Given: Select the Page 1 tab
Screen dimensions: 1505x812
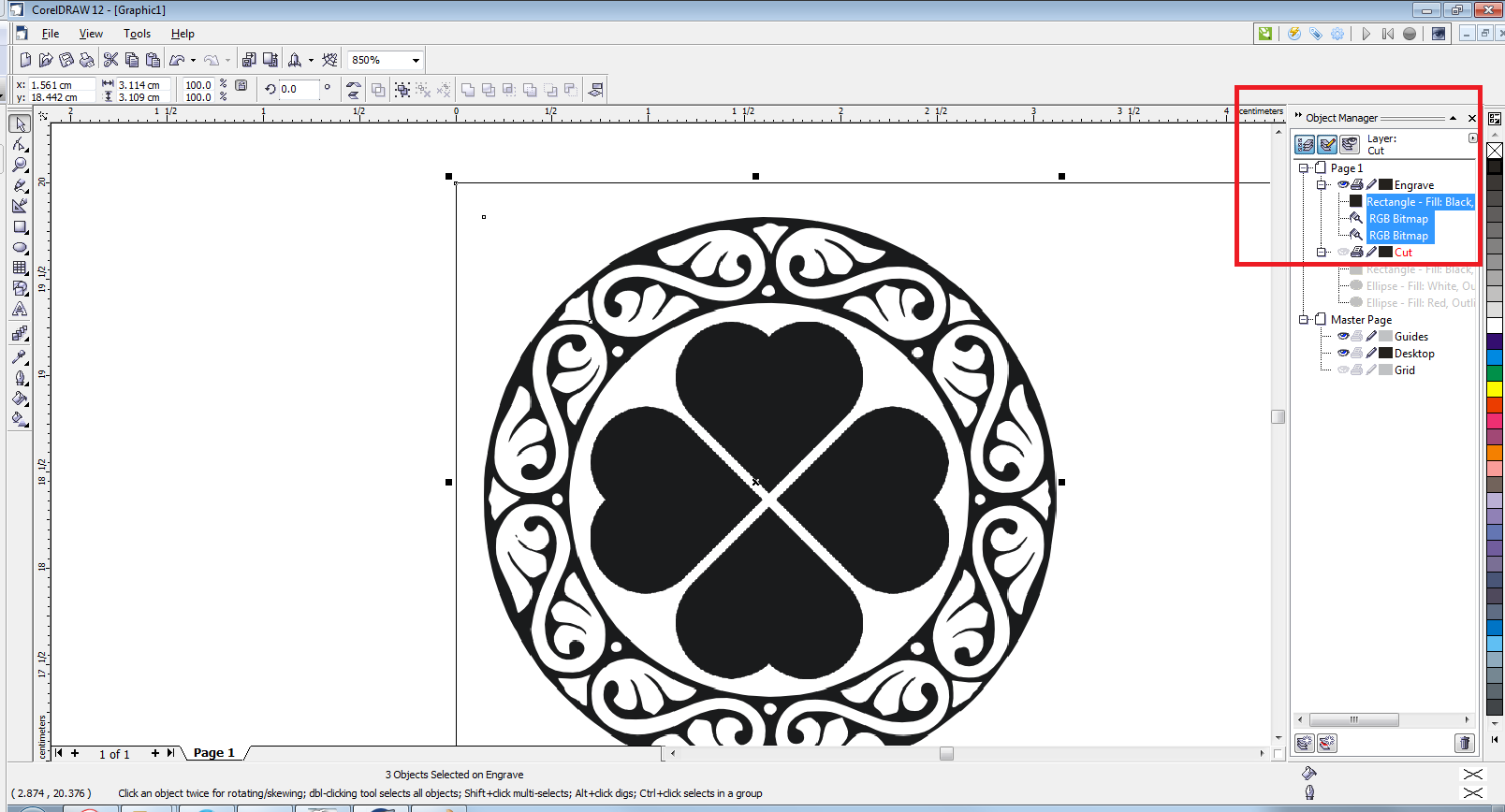Looking at the screenshot, I should (213, 752).
